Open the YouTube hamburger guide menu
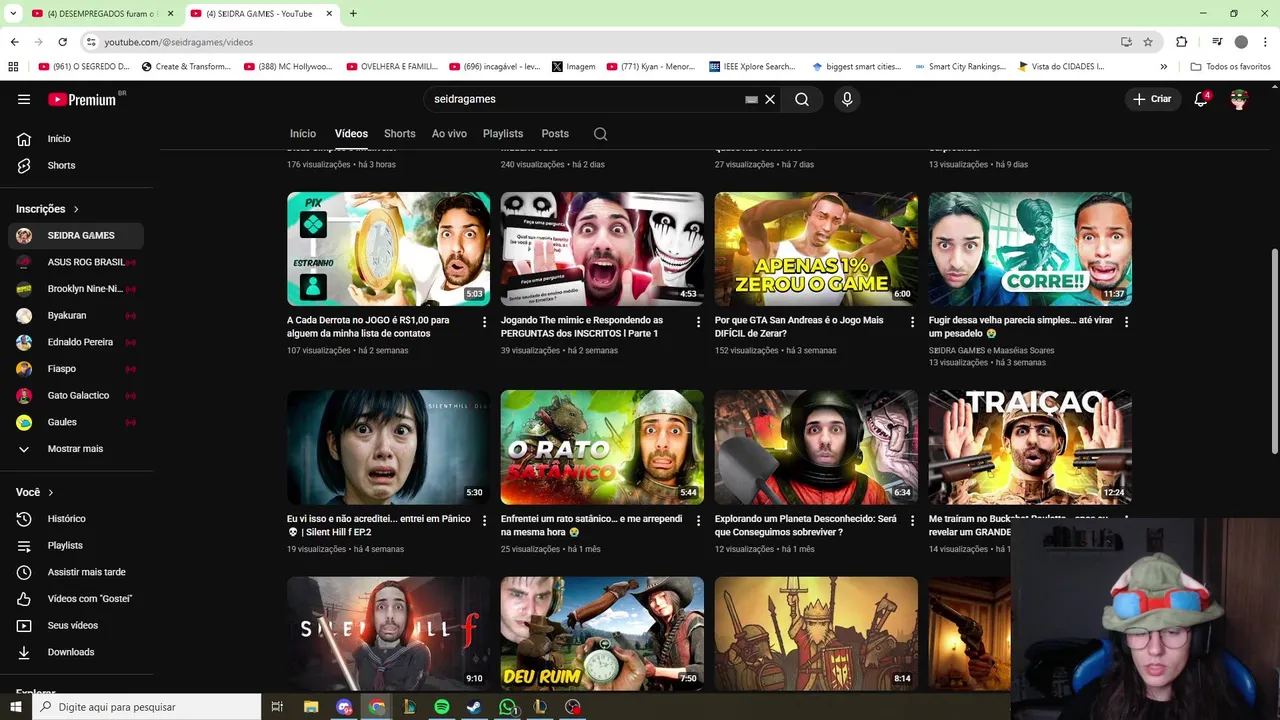This screenshot has width=1280, height=720. 24,99
